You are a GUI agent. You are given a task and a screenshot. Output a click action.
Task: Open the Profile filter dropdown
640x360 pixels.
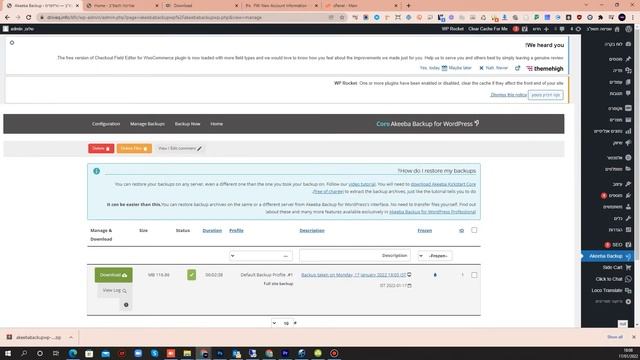pos(260,256)
